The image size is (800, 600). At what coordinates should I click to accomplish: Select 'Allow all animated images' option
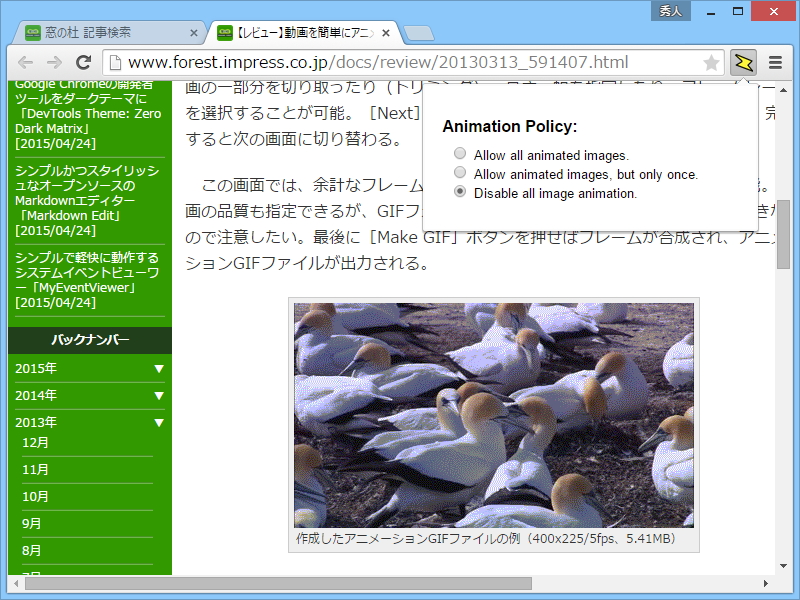pos(459,153)
